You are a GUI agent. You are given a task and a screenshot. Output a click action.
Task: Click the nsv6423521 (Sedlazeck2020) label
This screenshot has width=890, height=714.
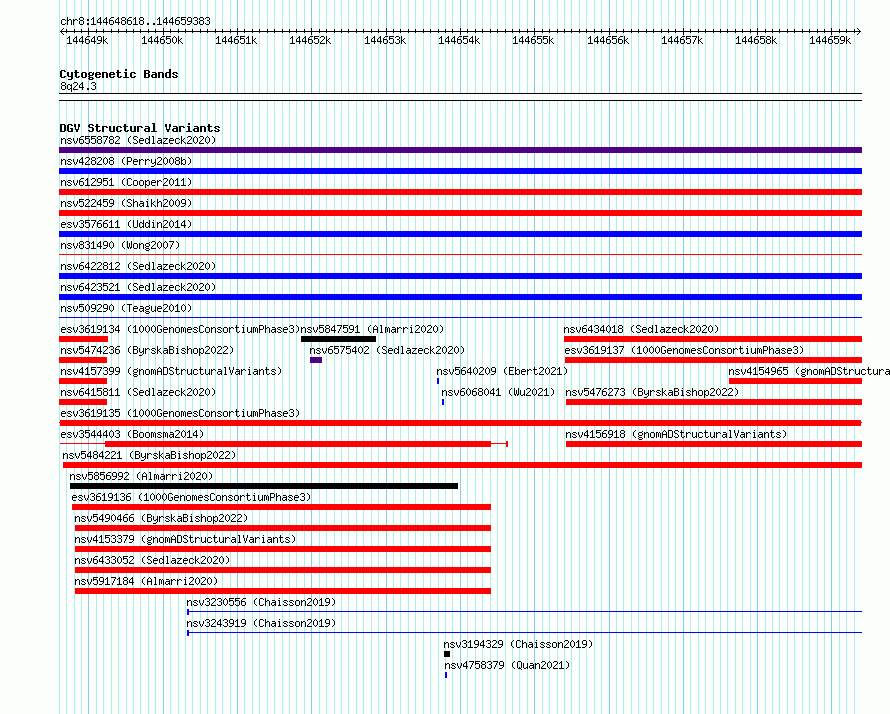coord(138,287)
